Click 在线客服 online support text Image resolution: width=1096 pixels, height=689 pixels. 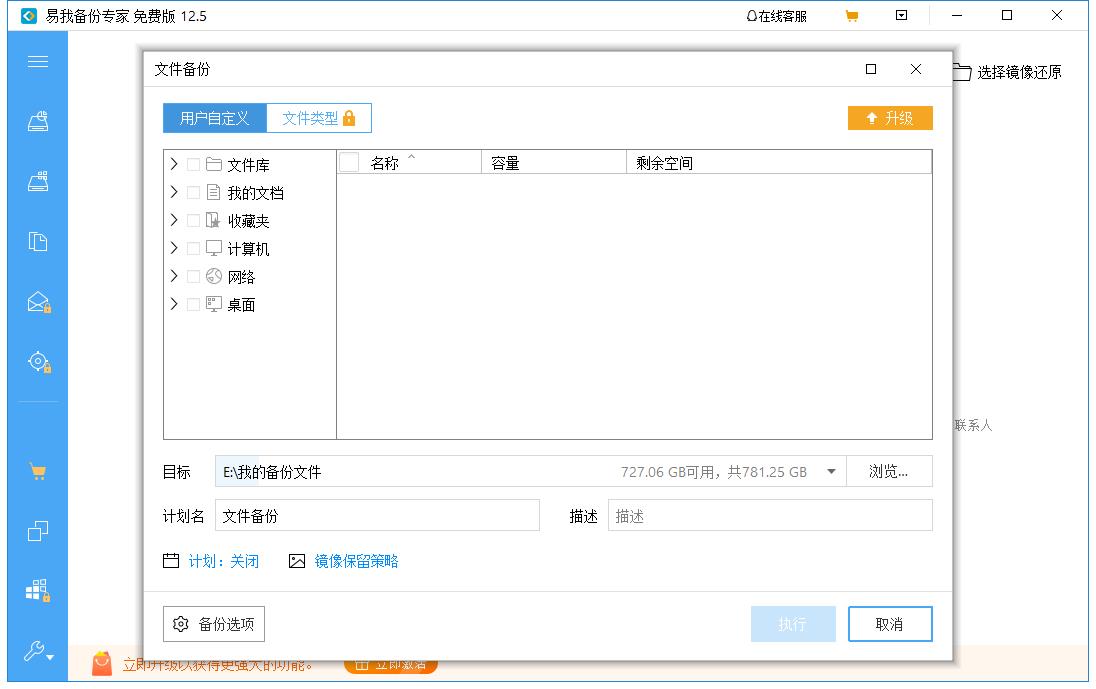click(x=783, y=16)
